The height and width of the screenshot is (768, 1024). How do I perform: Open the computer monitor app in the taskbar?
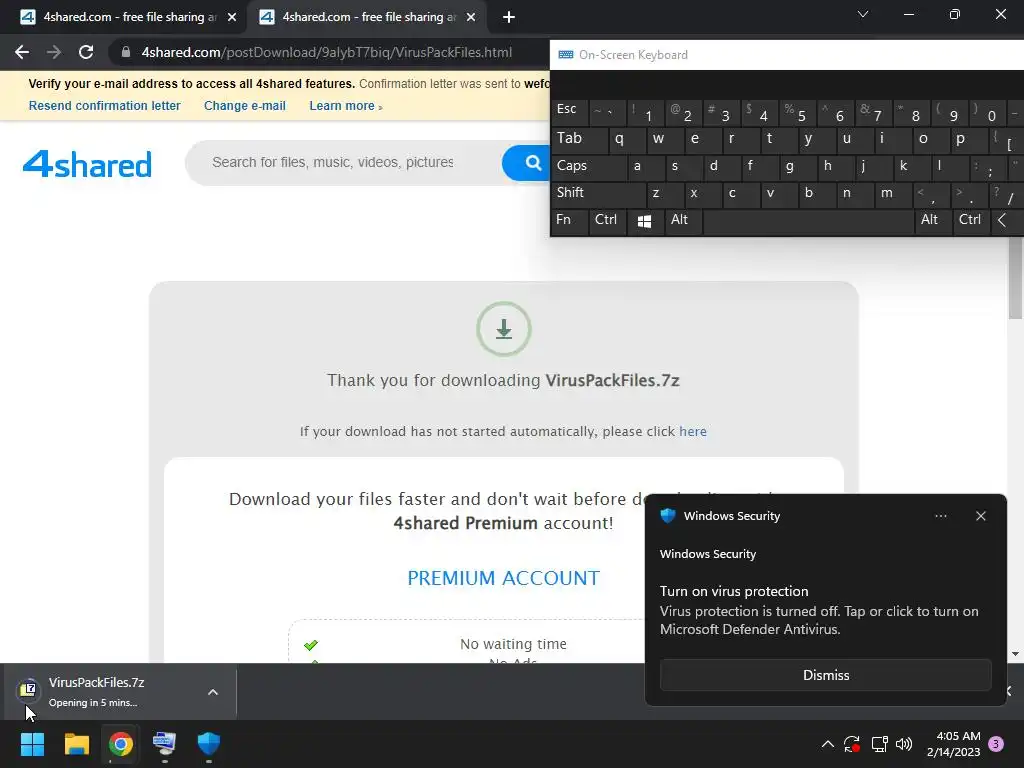coord(165,744)
